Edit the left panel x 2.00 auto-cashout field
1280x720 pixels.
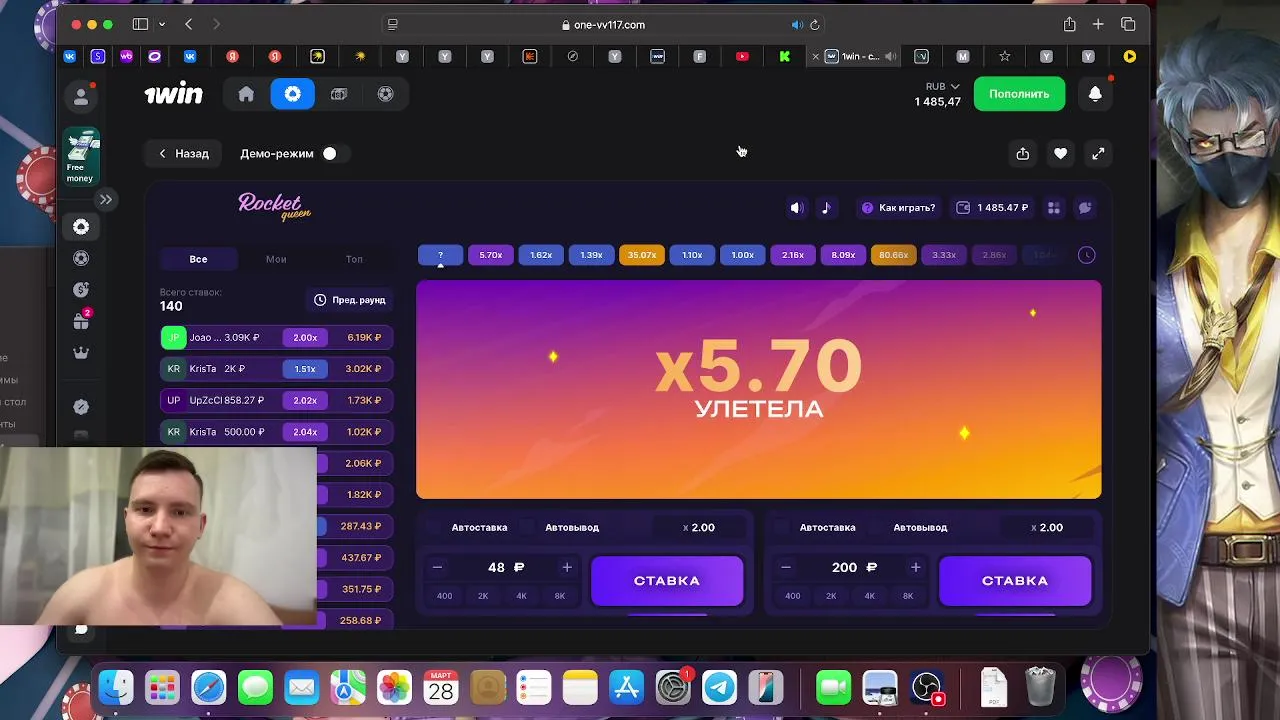click(x=698, y=527)
